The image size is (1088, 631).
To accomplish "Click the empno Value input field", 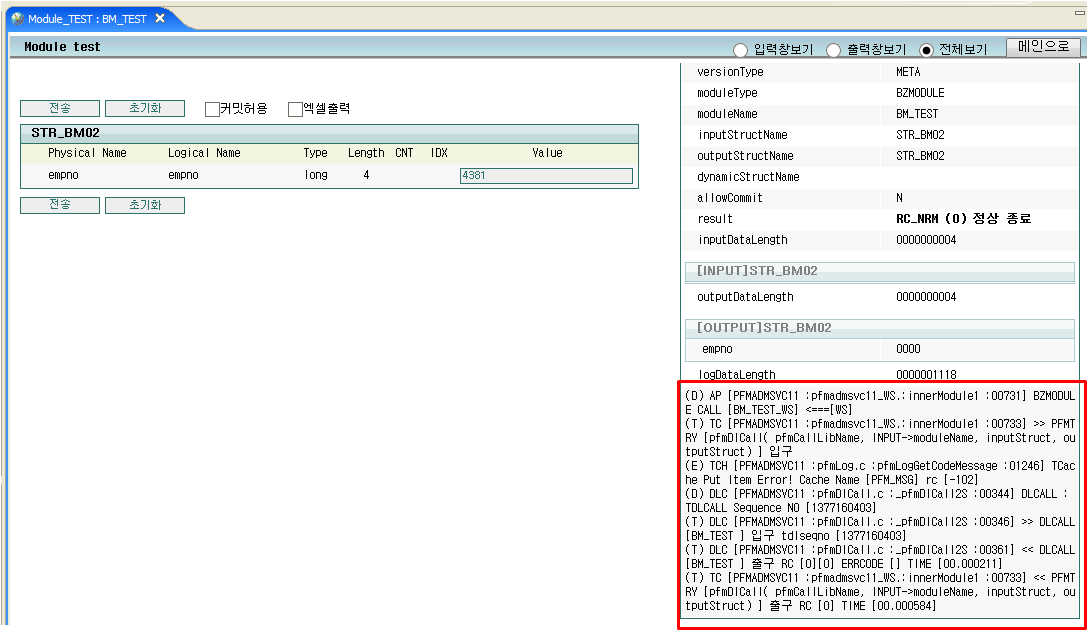I will [x=545, y=175].
